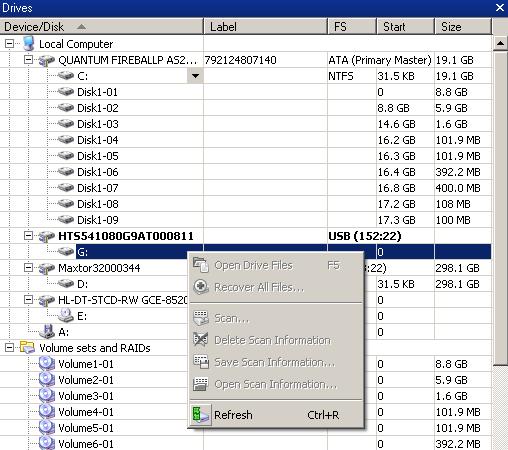Click the scrollbar up arrow
The width and height of the screenshot is (508, 450).
(x=500, y=43)
